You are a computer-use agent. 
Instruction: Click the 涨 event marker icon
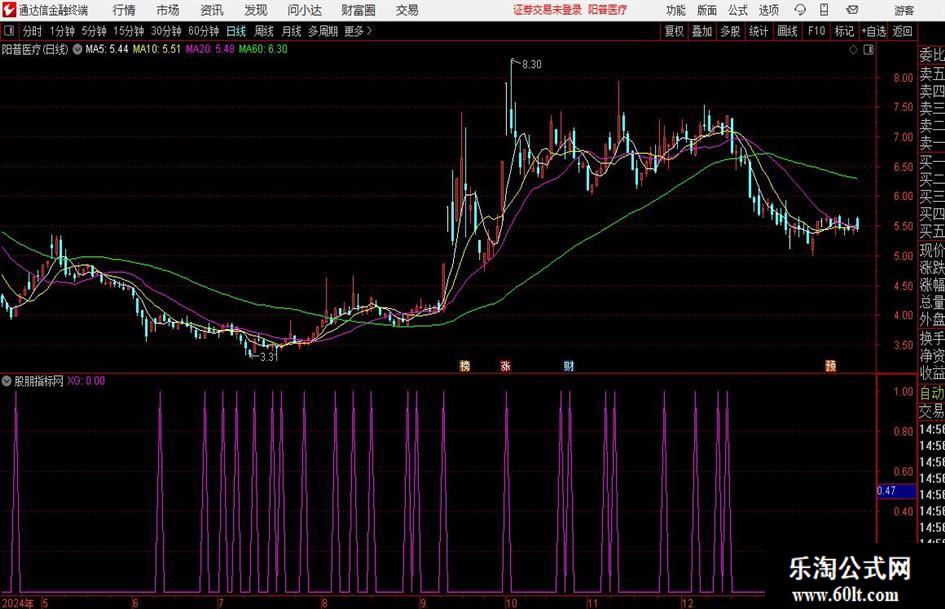[506, 365]
